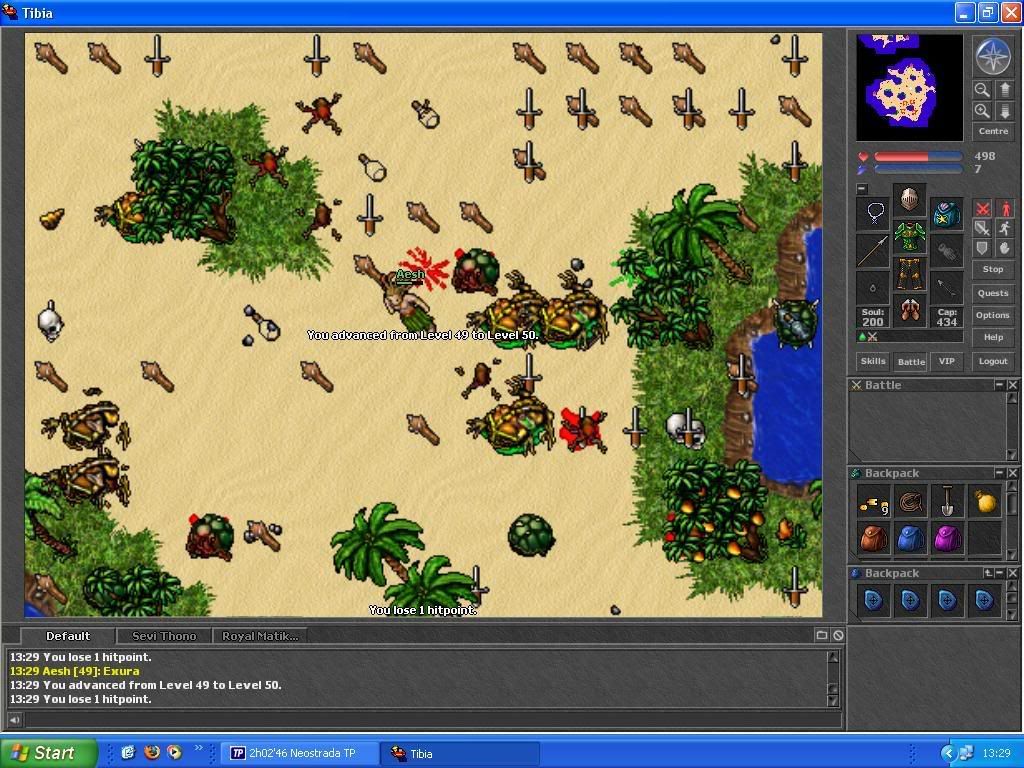
Task: Select the green armor slot
Action: tap(909, 236)
